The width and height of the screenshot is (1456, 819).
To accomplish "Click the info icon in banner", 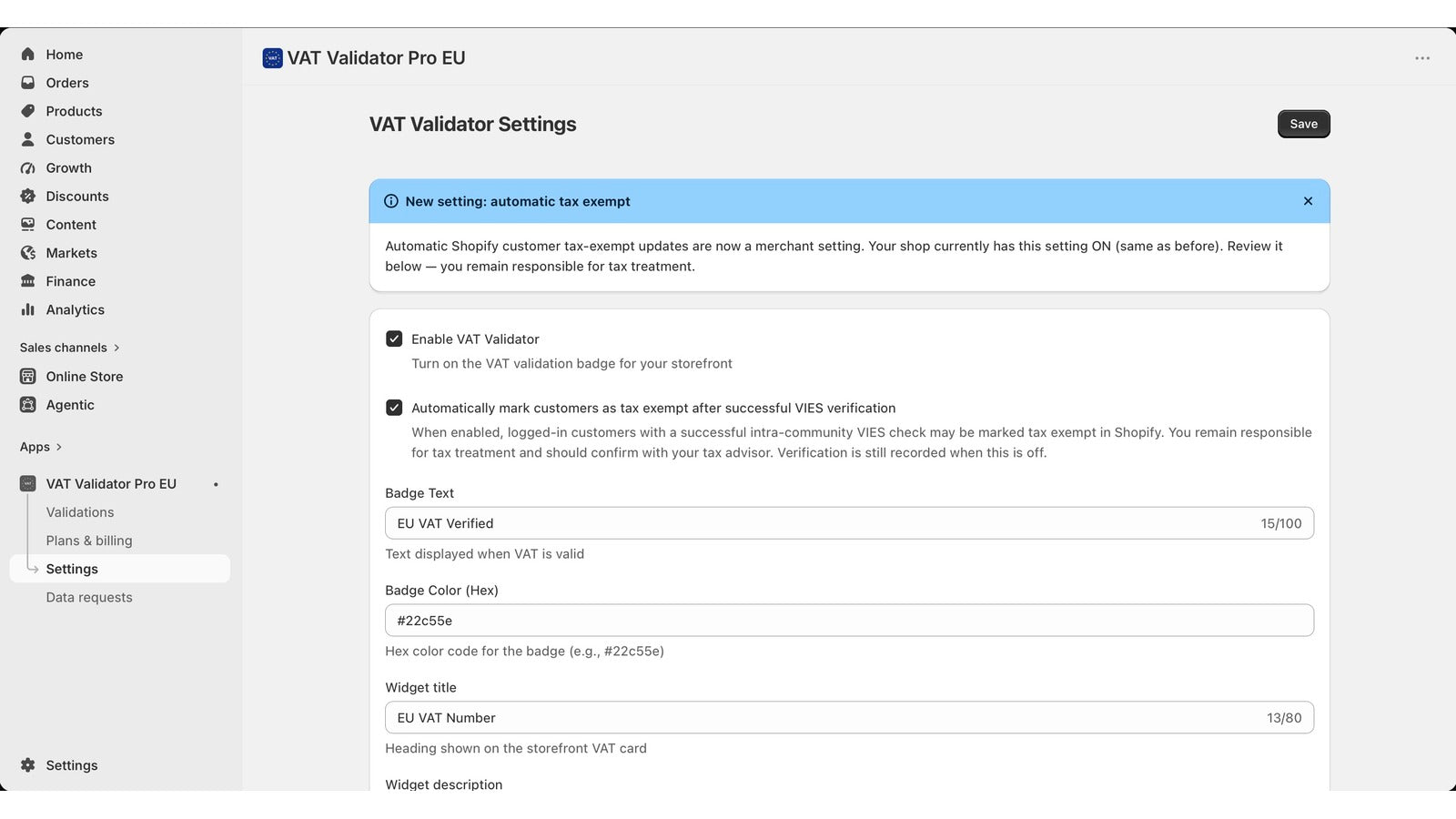I will pos(391,201).
